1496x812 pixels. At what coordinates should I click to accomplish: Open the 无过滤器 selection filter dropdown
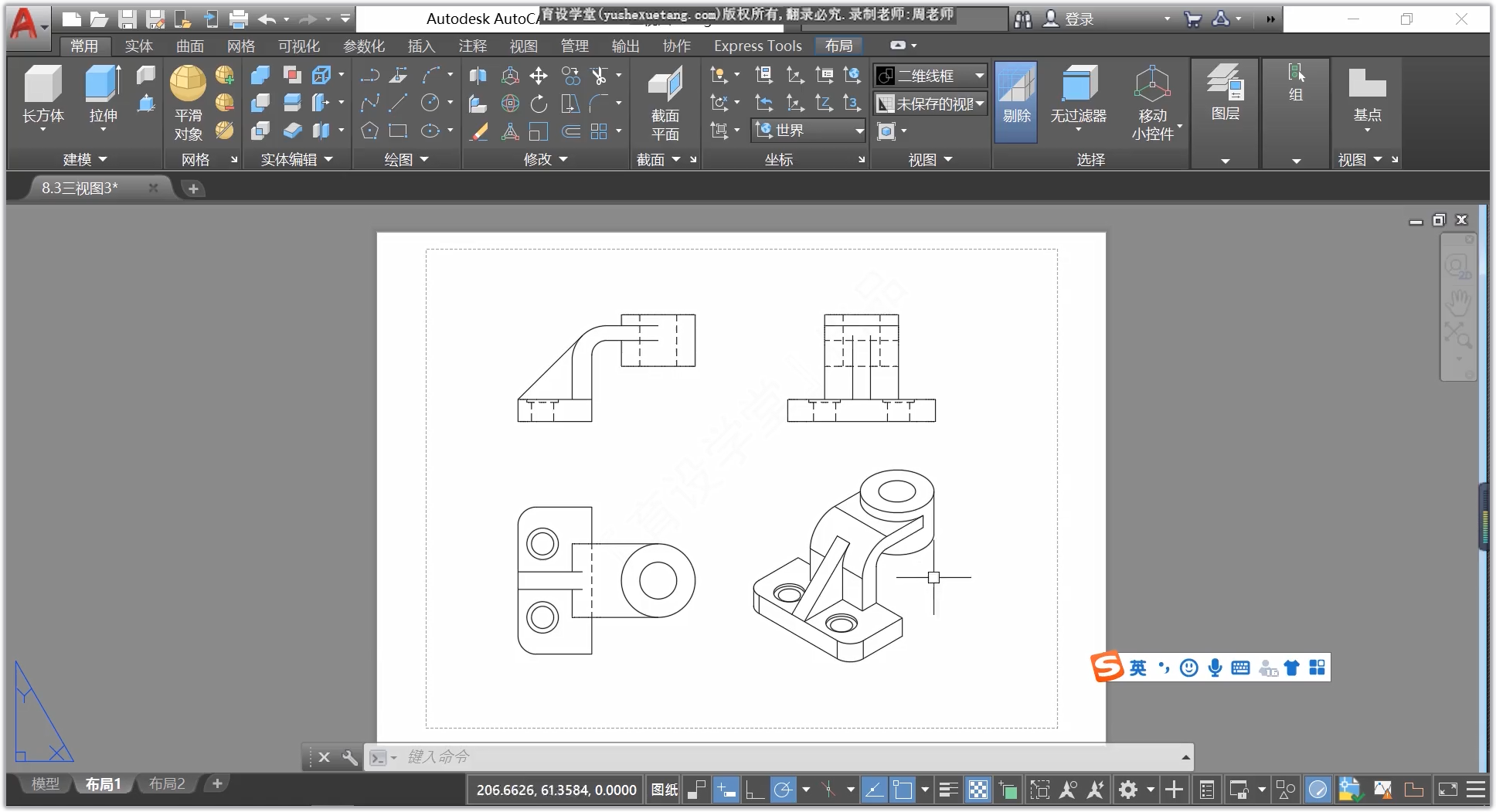[x=1078, y=97]
